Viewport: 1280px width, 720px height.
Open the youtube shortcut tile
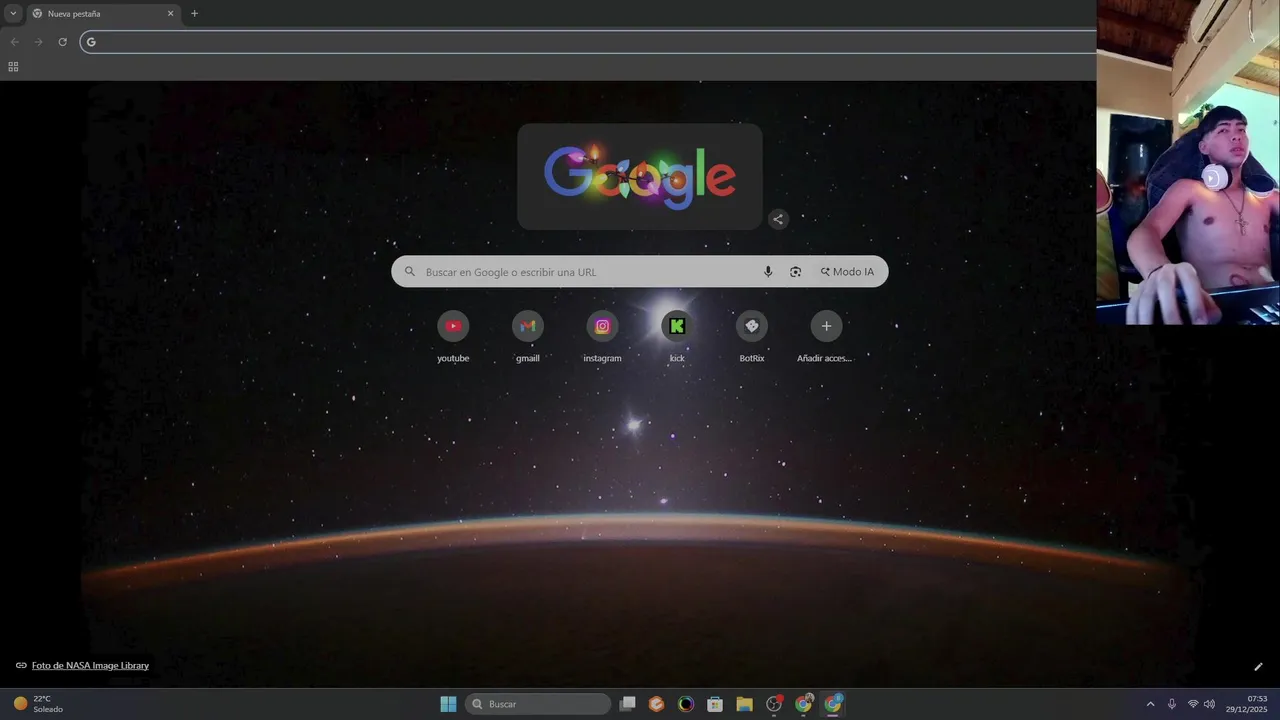tap(453, 336)
